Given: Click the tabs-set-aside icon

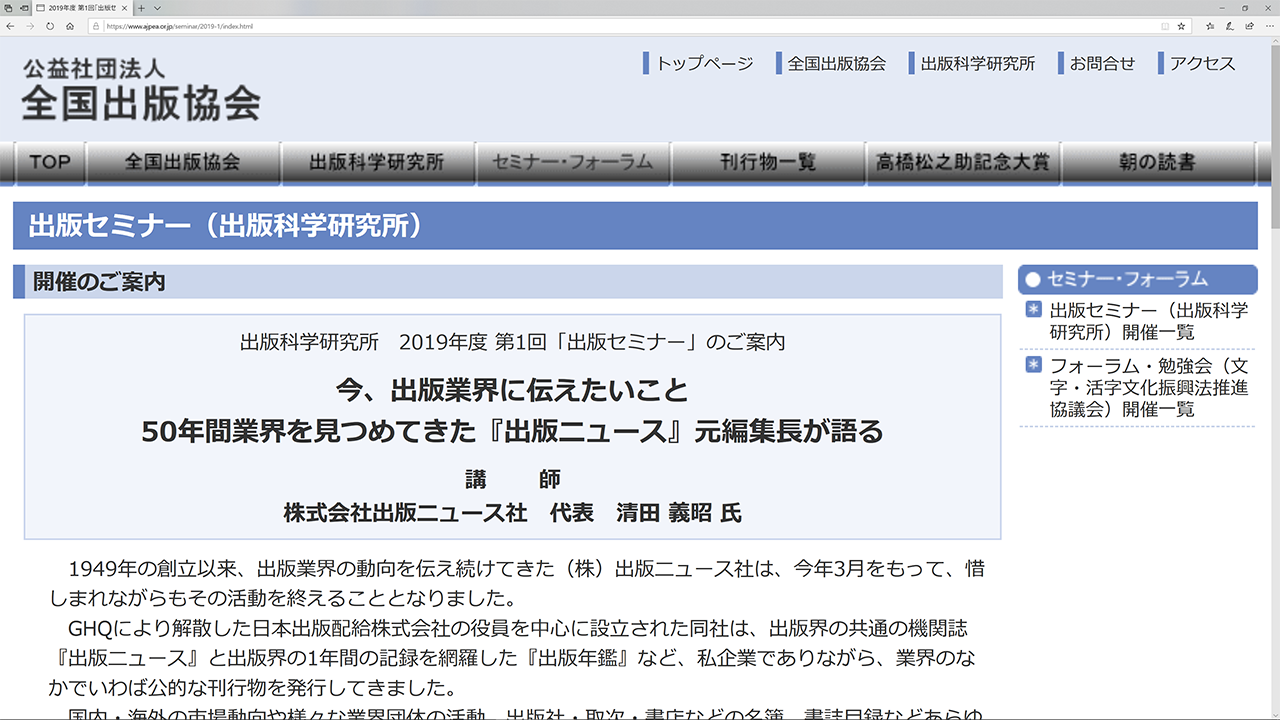Looking at the screenshot, I should tap(8, 8).
